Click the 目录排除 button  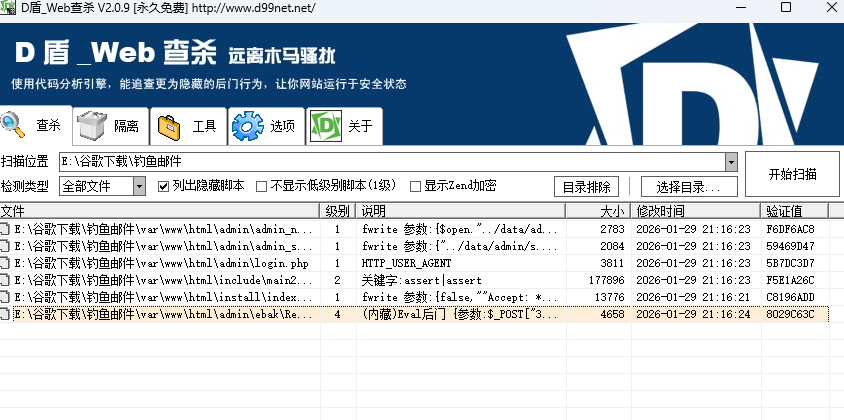tap(587, 186)
